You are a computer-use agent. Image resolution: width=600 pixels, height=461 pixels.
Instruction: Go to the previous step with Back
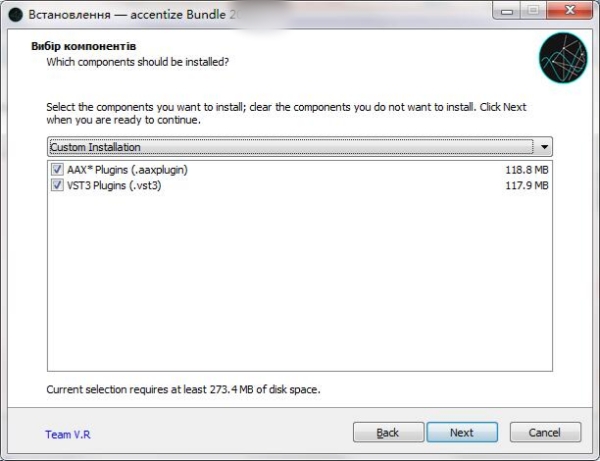388,433
